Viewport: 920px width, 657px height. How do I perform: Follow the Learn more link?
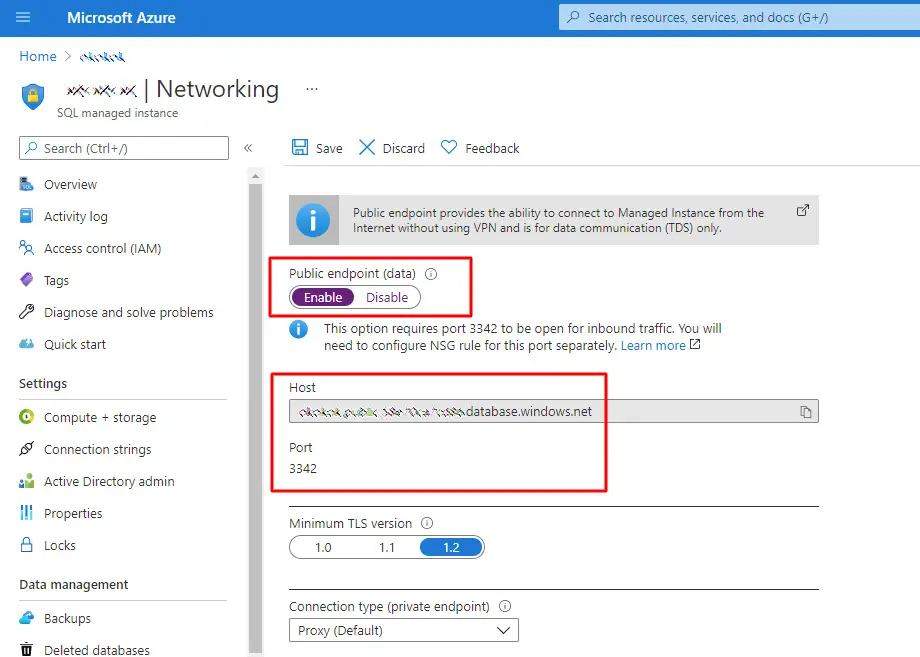(x=653, y=346)
